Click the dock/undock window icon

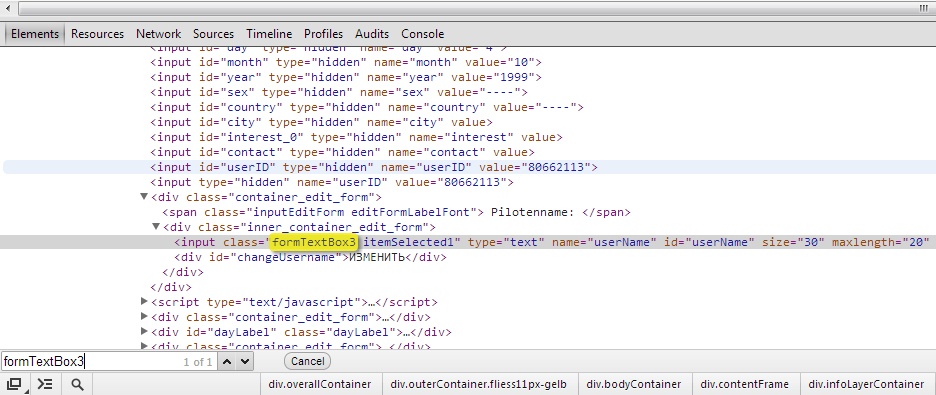click(x=15, y=384)
